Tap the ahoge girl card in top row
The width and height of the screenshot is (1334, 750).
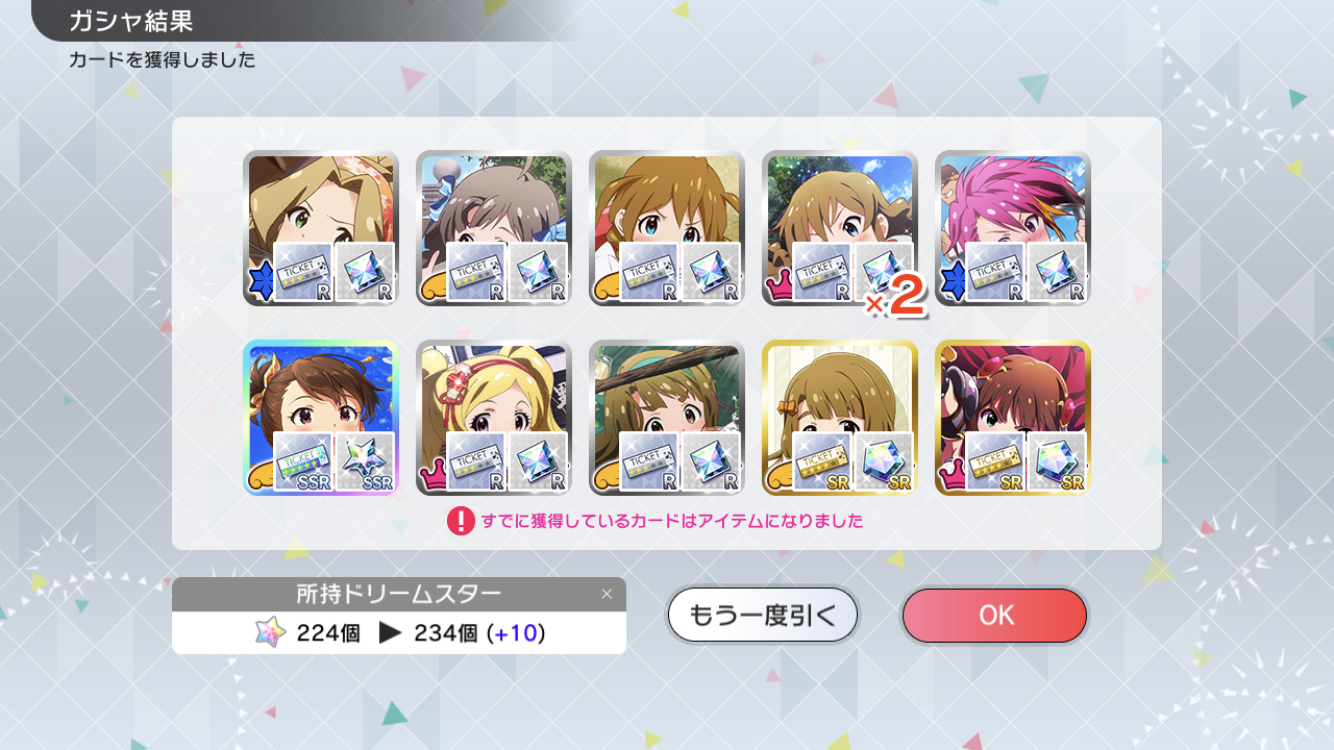(494, 229)
